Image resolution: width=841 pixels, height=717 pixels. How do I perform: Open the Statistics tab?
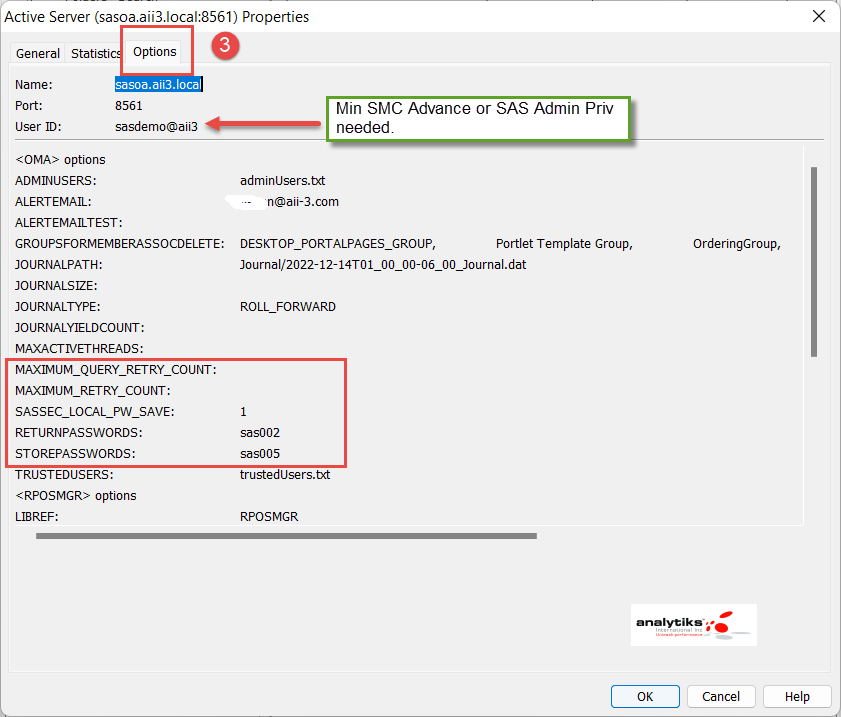[x=95, y=53]
